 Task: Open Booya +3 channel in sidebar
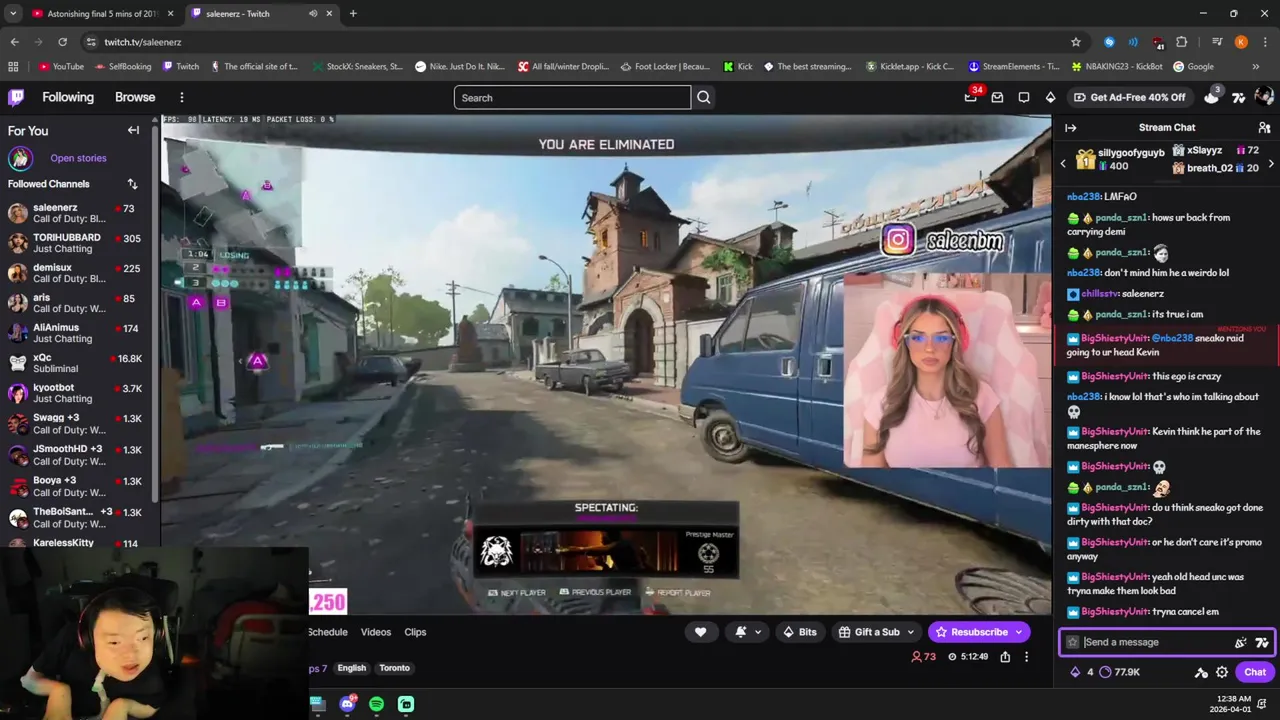76,486
